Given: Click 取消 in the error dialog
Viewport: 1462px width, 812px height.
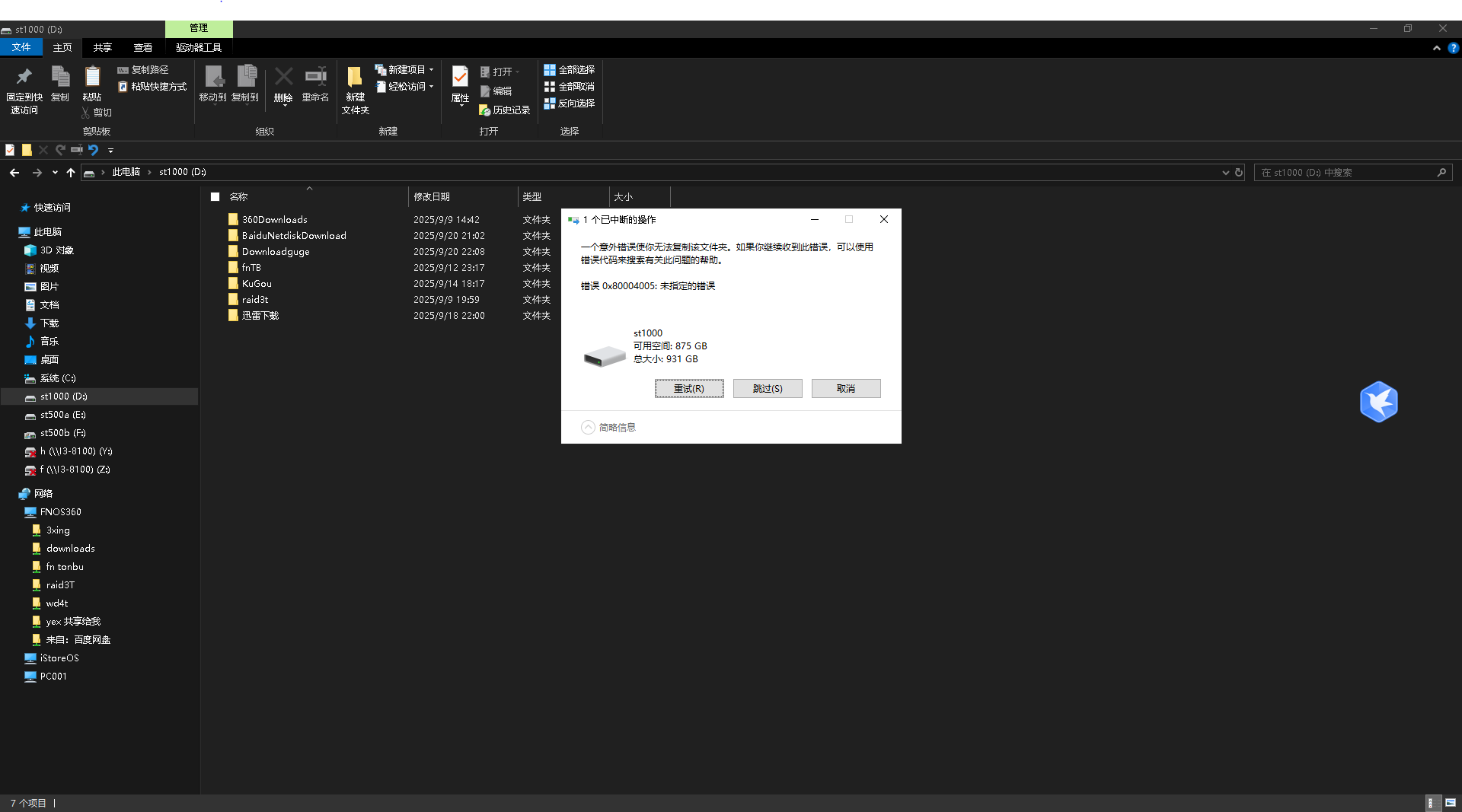Looking at the screenshot, I should click(x=846, y=389).
